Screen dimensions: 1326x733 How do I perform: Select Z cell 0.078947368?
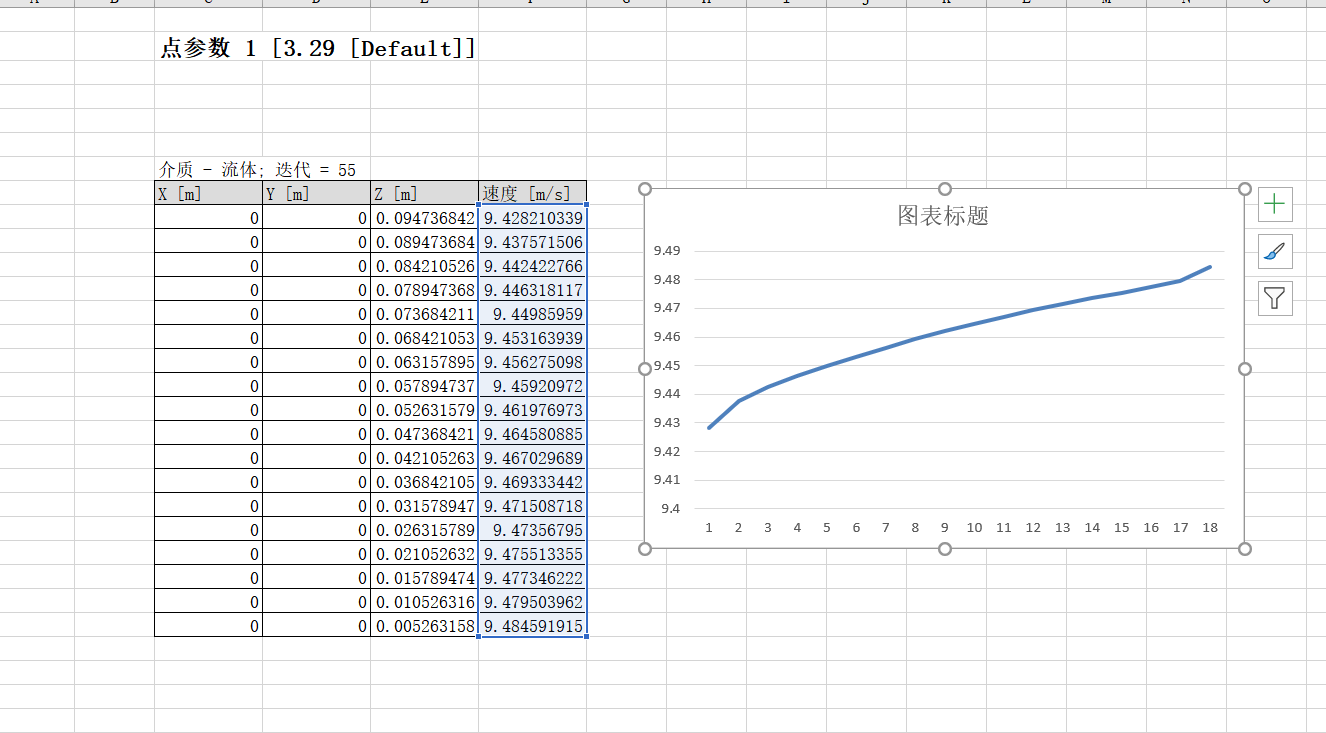coord(424,290)
